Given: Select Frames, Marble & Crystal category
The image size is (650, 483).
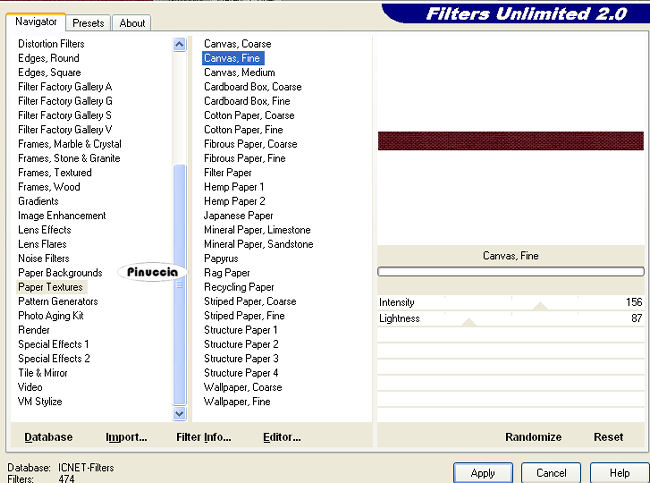Looking at the screenshot, I should (70, 144).
